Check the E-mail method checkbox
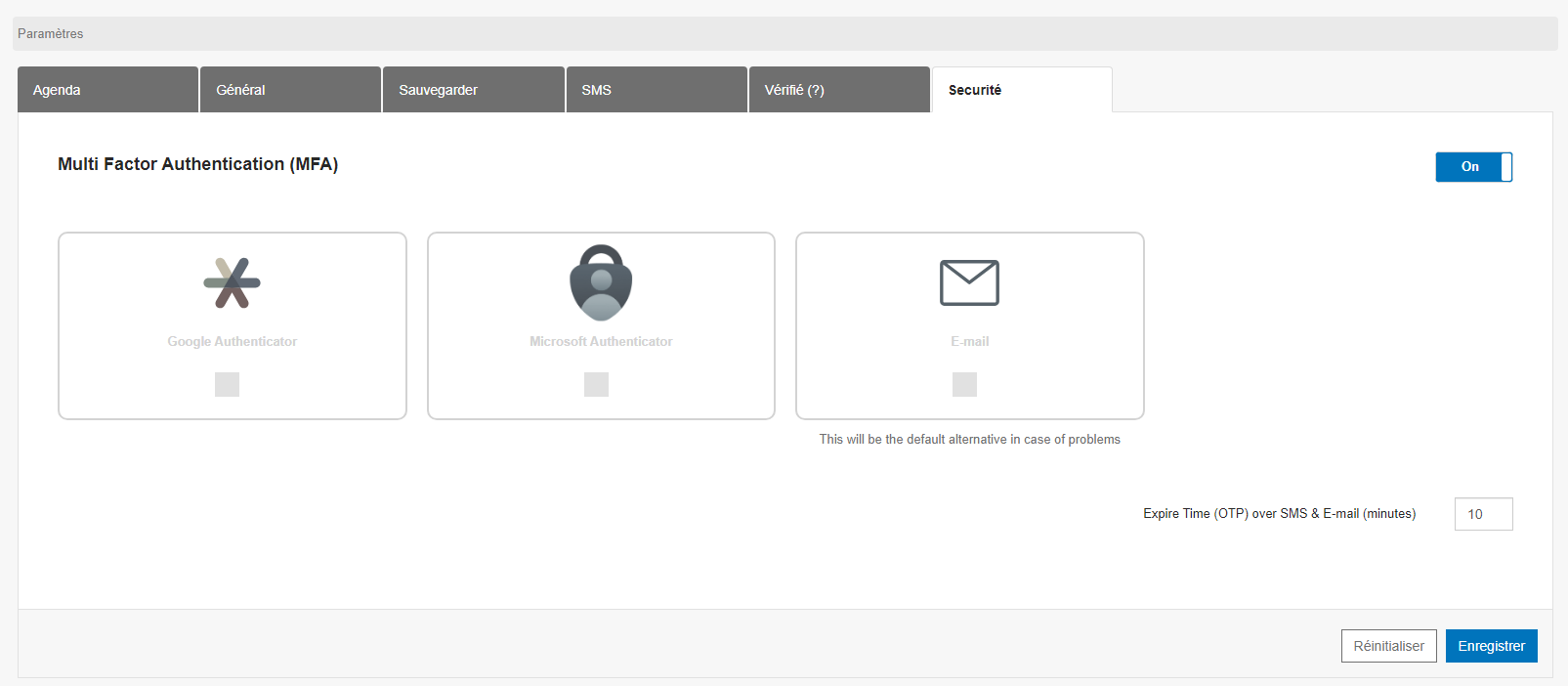 [964, 385]
